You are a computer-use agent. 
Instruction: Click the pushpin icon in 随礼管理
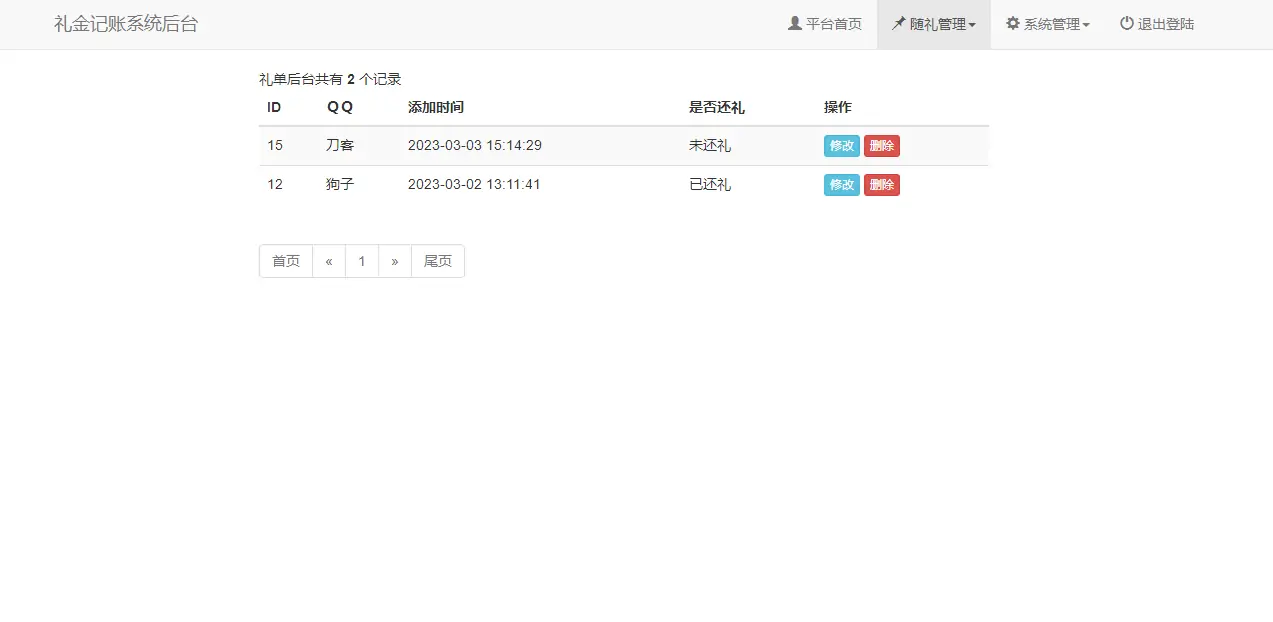(899, 23)
